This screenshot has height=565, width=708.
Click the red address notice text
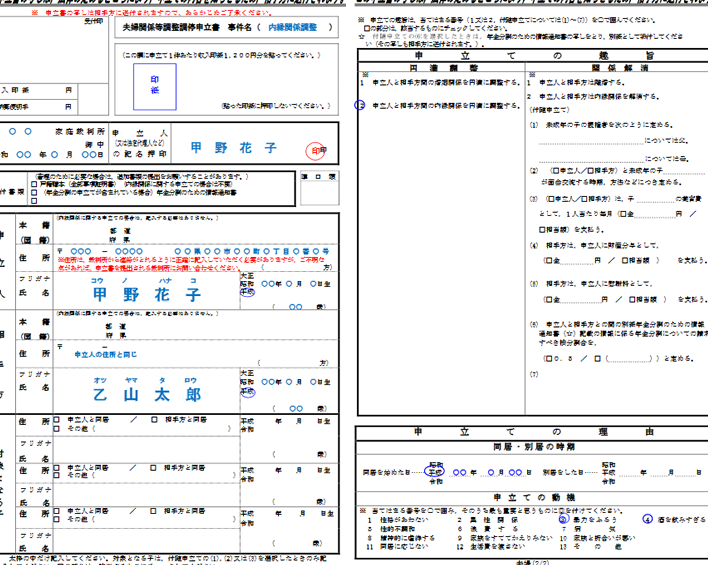191,264
